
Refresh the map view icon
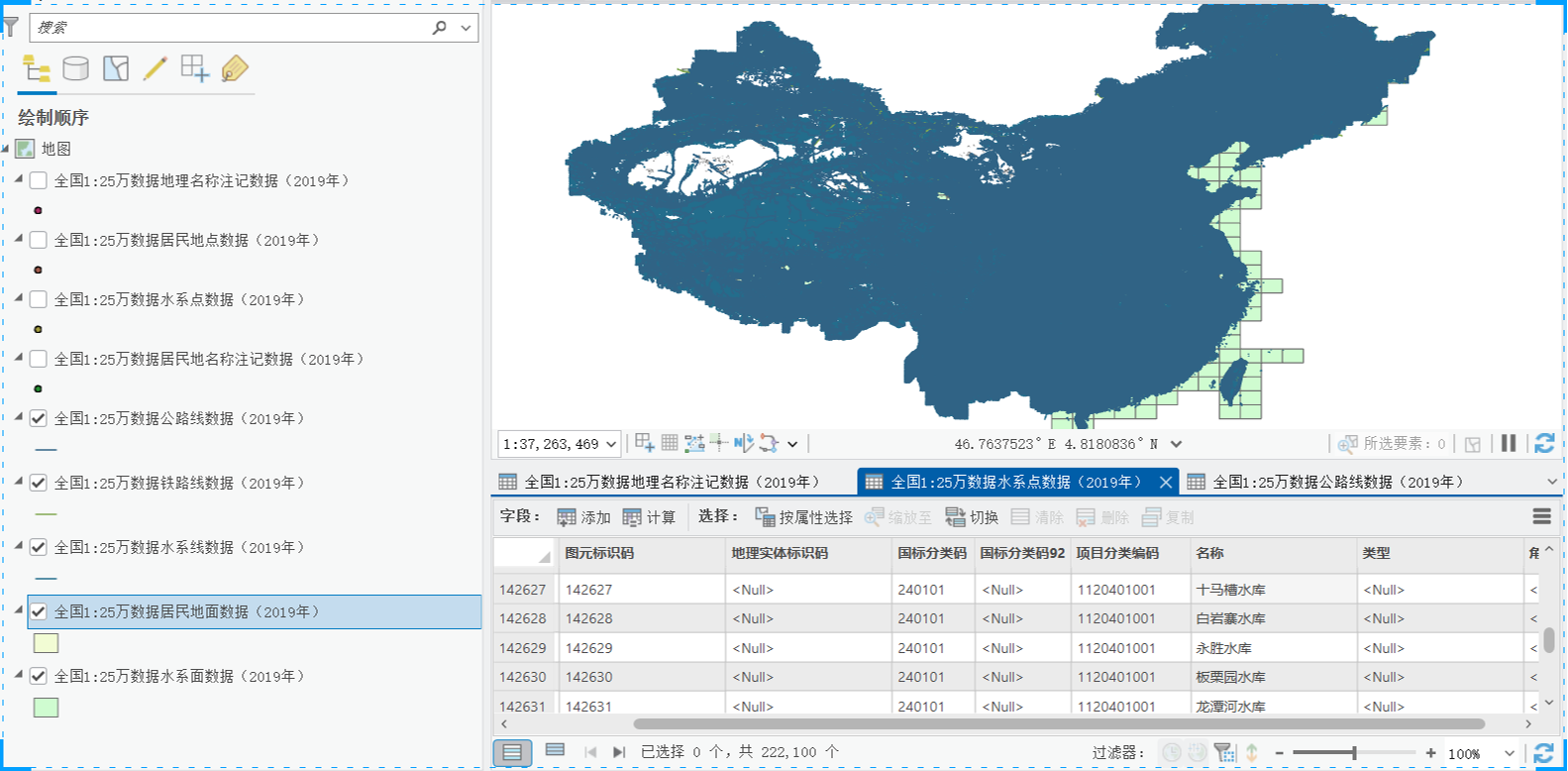pos(1543,443)
